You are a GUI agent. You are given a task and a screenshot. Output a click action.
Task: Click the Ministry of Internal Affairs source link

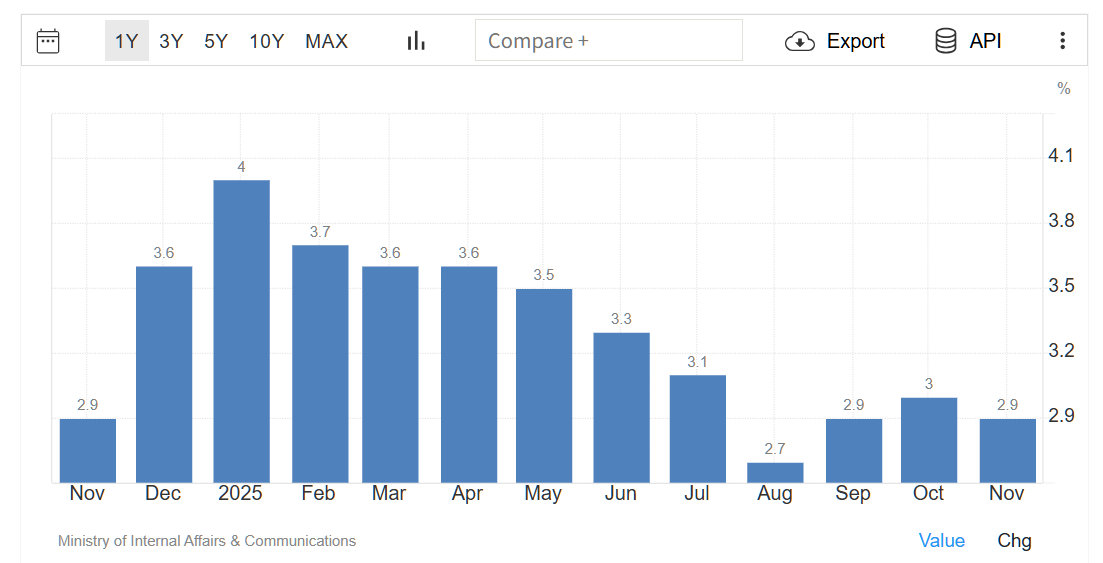pos(207,541)
